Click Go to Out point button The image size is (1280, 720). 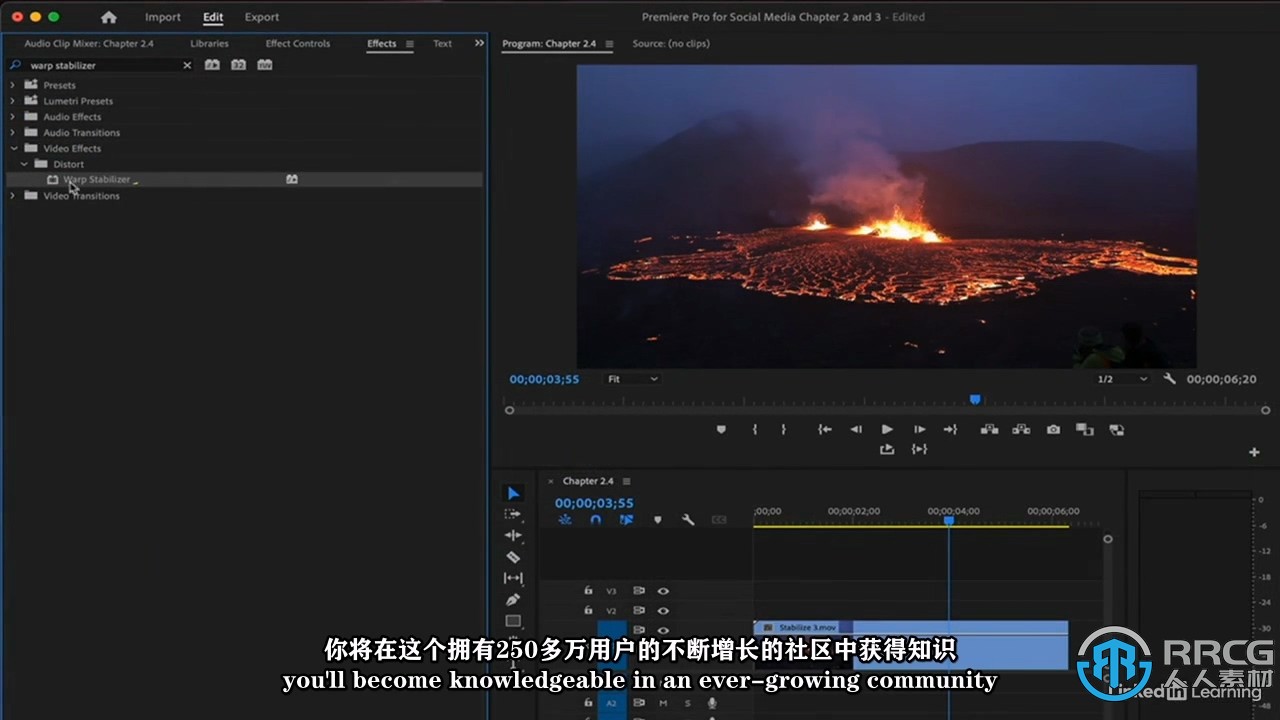pyautogui.click(x=950, y=429)
